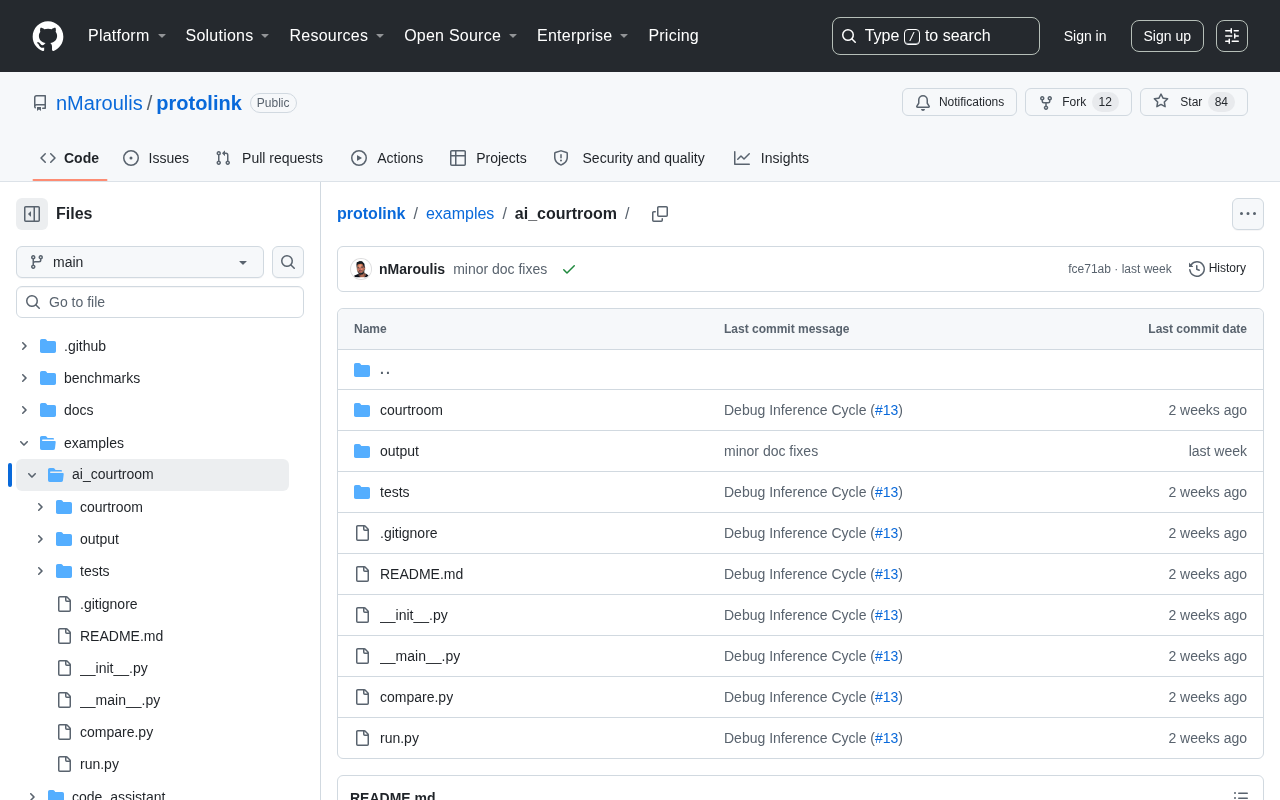Click nMaroulis avatar in commit bar
Image resolution: width=1280 pixels, height=800 pixels.
(361, 269)
